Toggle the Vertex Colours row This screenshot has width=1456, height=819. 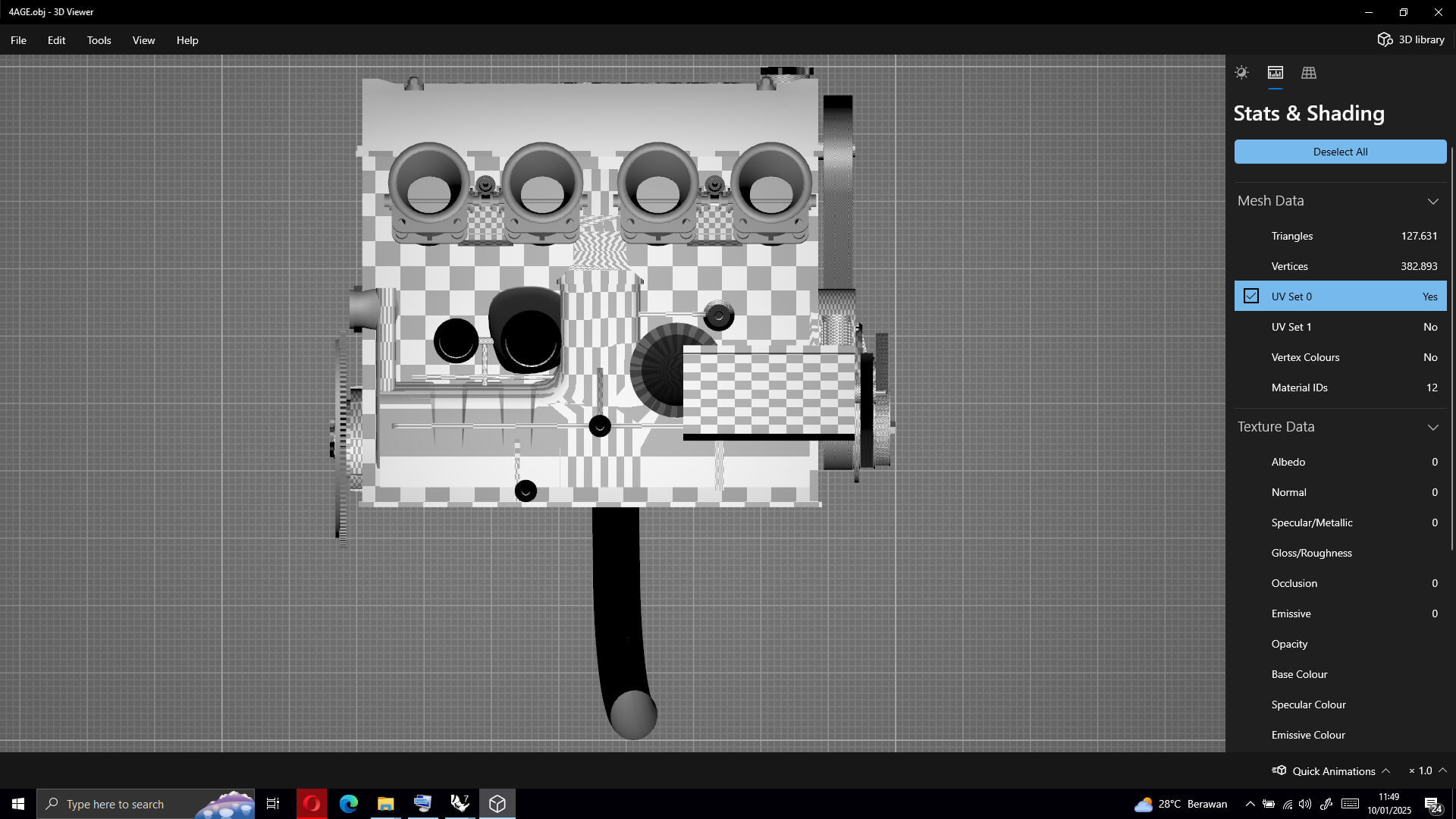click(1340, 357)
